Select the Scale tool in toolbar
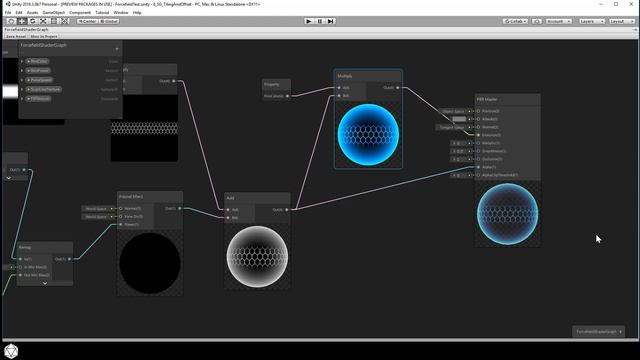This screenshot has height=360, width=640. 43,21
